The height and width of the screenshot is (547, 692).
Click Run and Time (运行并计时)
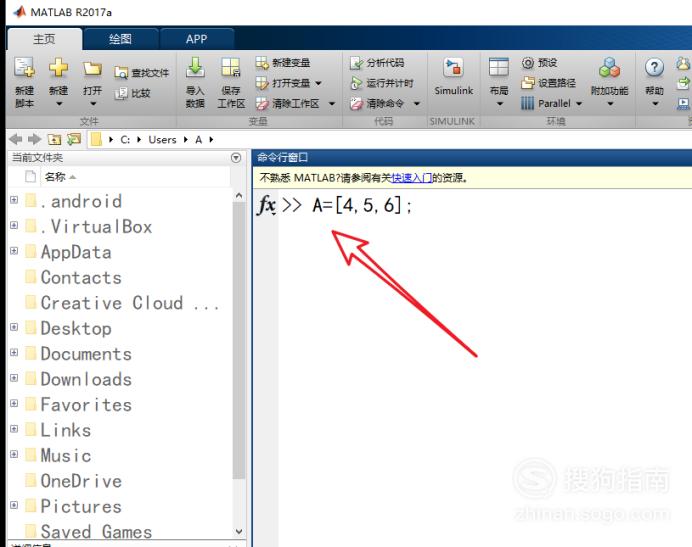(x=382, y=83)
